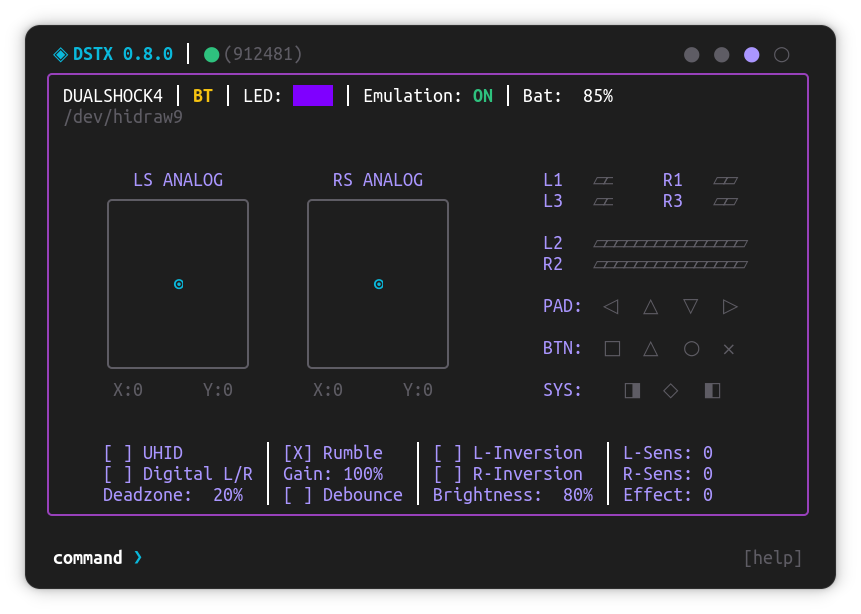
Task: Select the hollow outline page dot
Action: pos(781,54)
